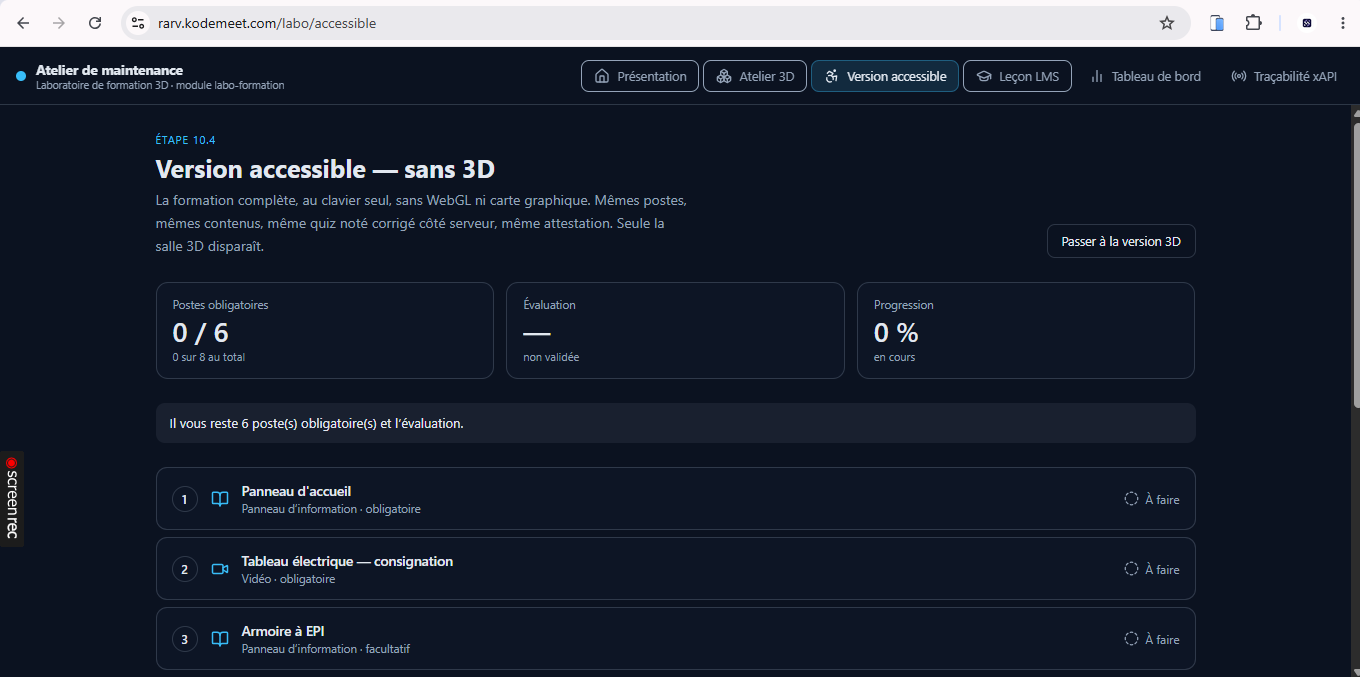The height and width of the screenshot is (677, 1360).
Task: Bookmark this page with the star icon
Action: pos(1167,23)
